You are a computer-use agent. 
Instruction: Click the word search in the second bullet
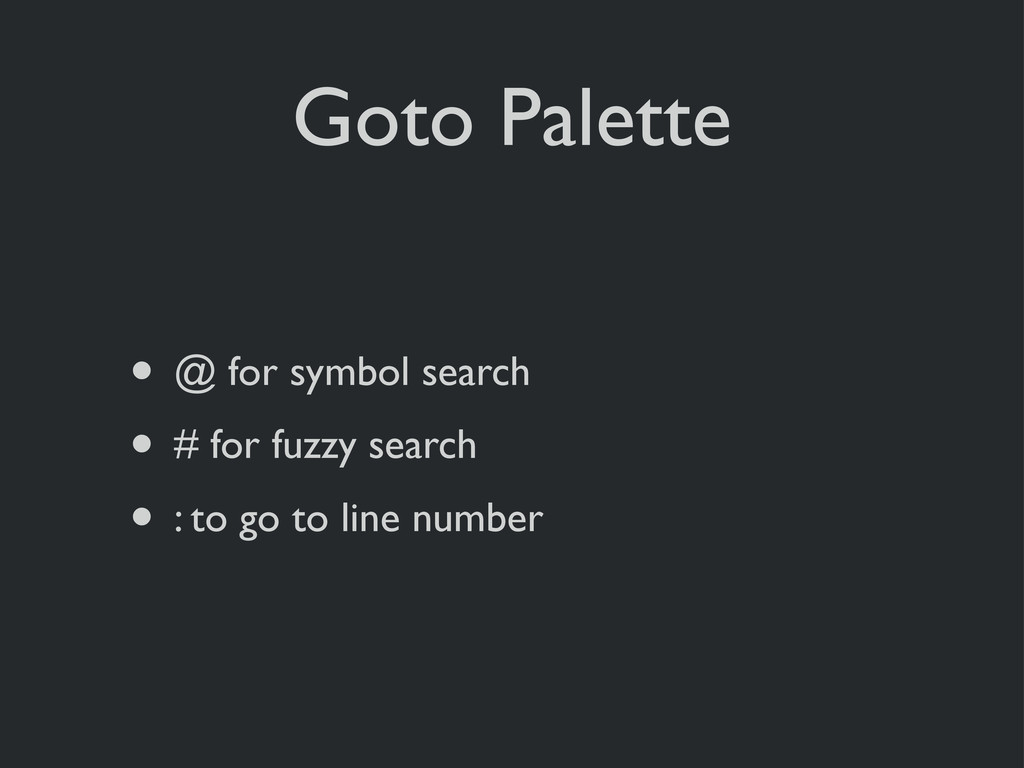(x=423, y=445)
